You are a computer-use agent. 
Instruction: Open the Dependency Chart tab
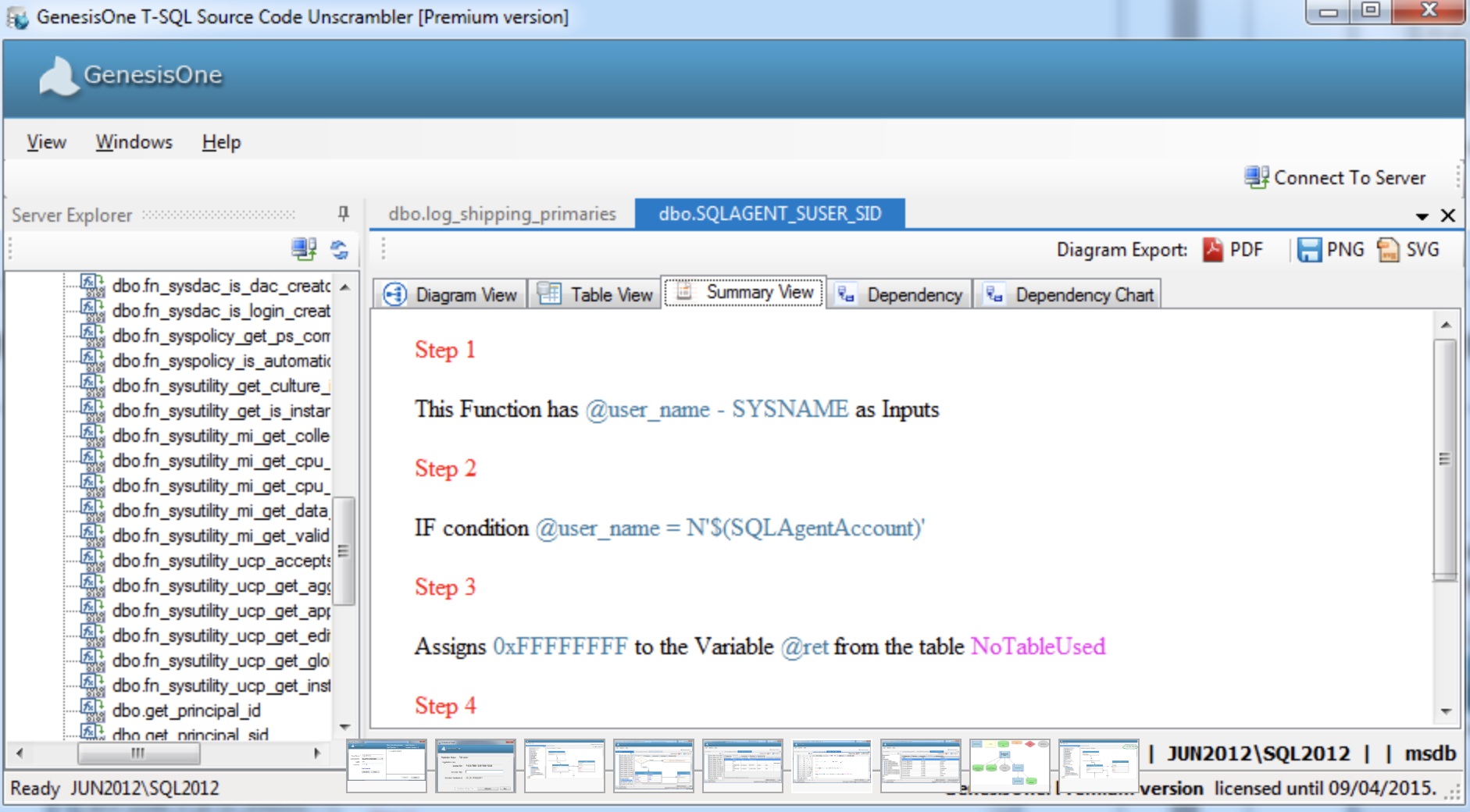(x=1069, y=294)
